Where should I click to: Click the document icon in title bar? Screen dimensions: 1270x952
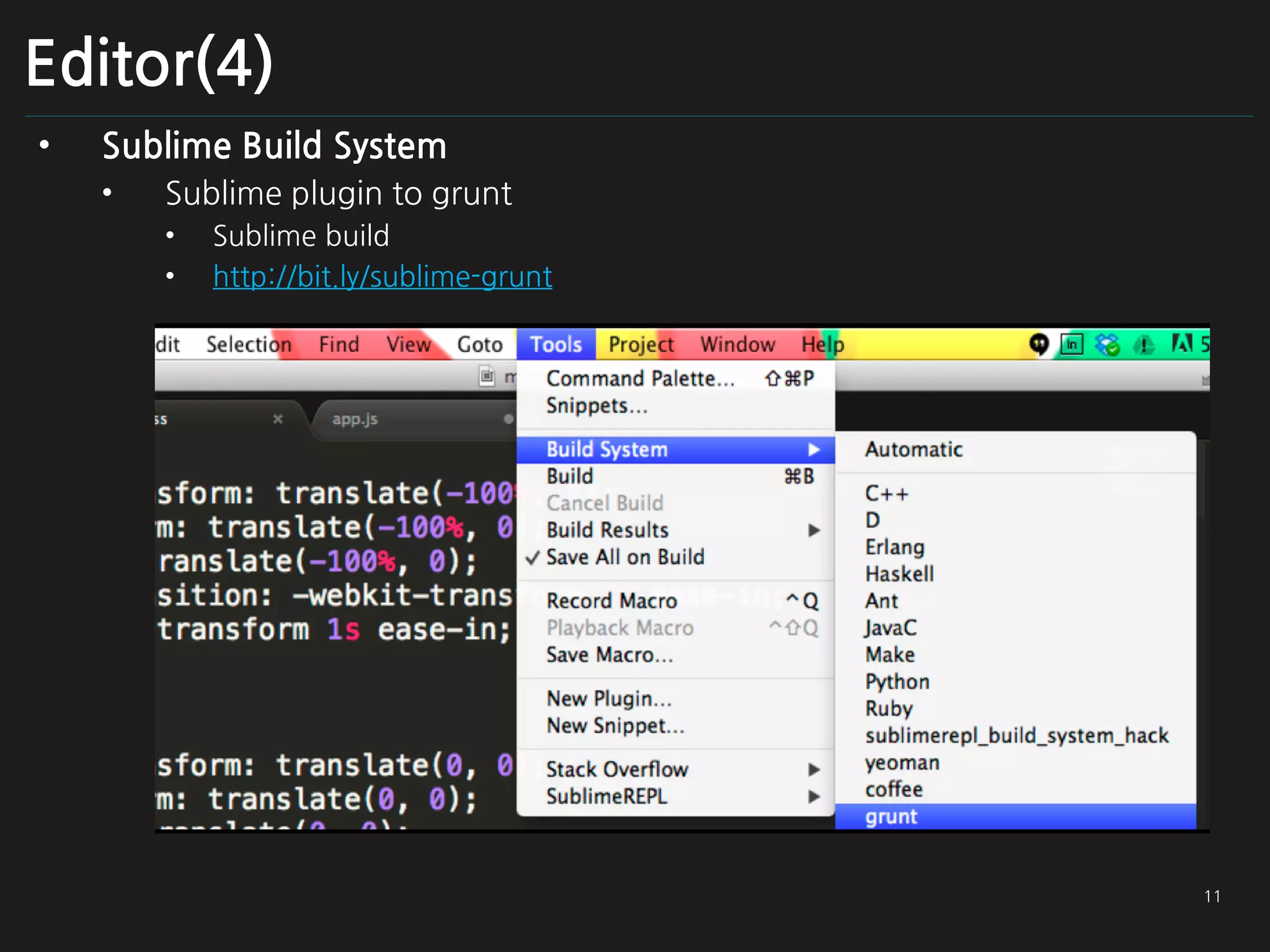tap(487, 376)
